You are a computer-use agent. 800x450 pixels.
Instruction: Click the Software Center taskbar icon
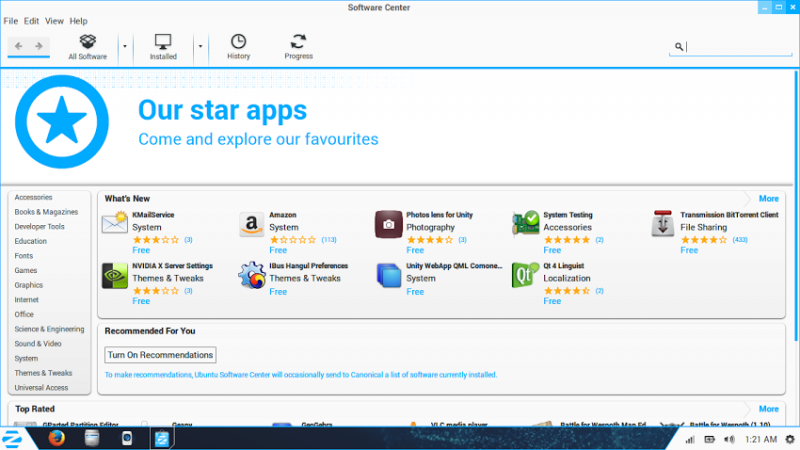(x=162, y=438)
